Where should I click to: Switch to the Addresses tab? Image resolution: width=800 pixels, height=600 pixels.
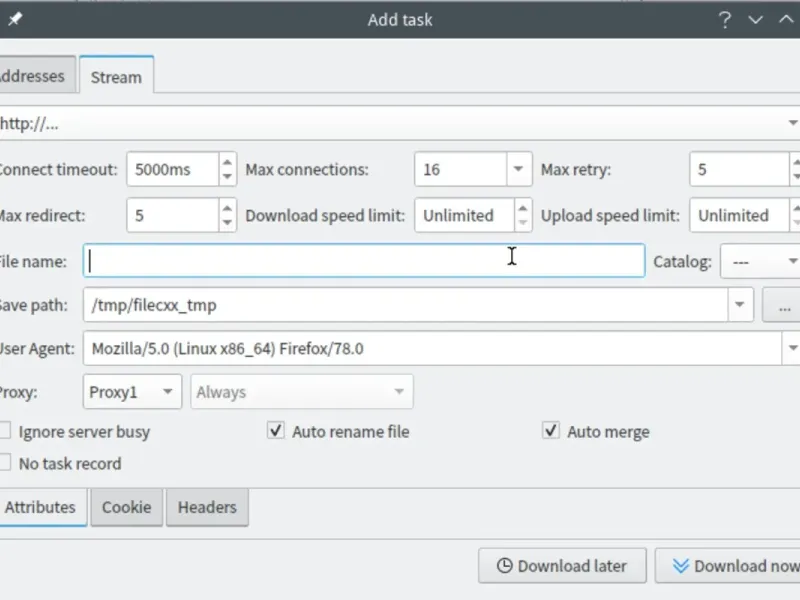pyautogui.click(x=34, y=76)
